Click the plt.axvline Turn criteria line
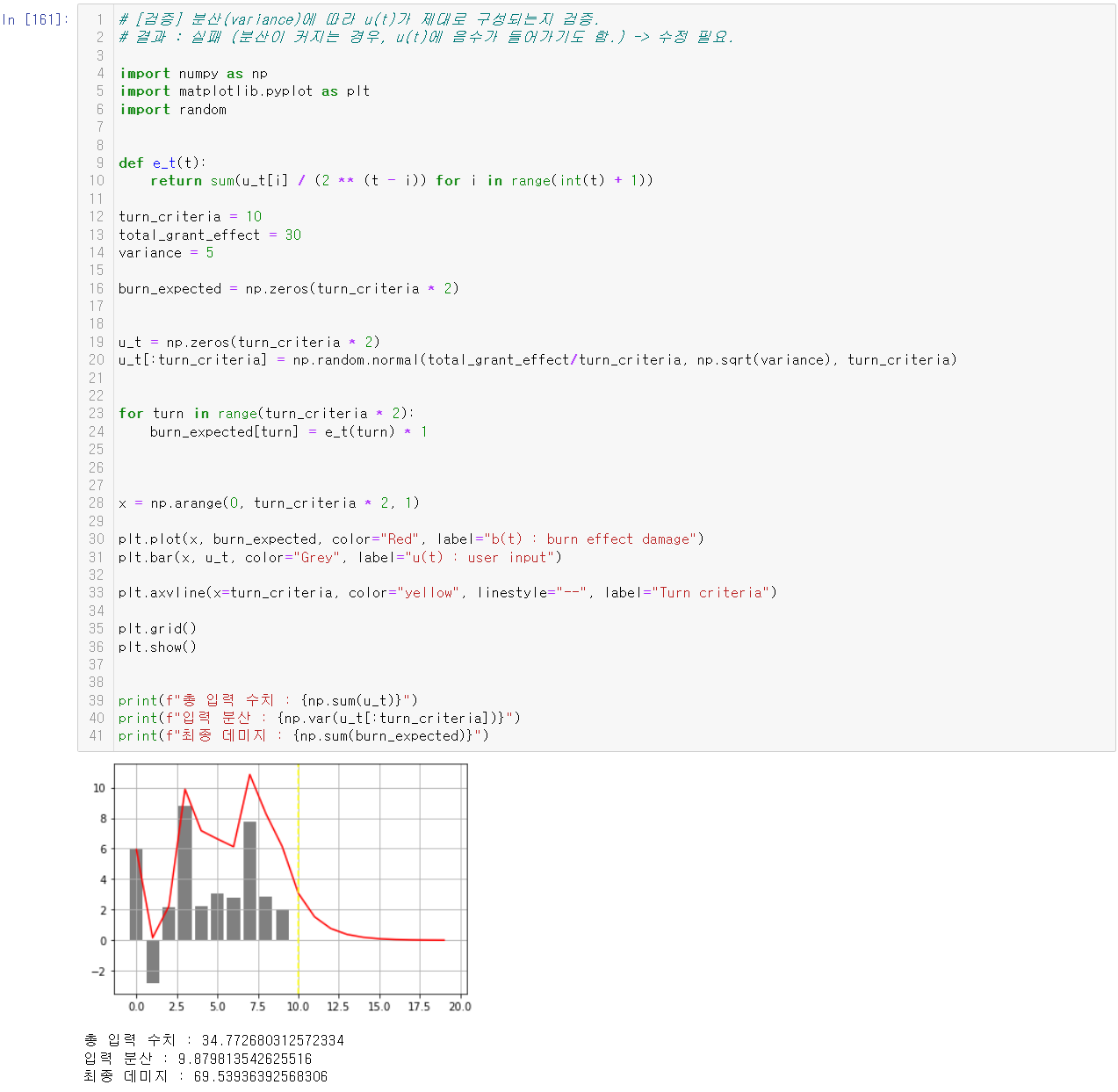Image resolution: width=1118 pixels, height=1092 pixels. coord(448,593)
